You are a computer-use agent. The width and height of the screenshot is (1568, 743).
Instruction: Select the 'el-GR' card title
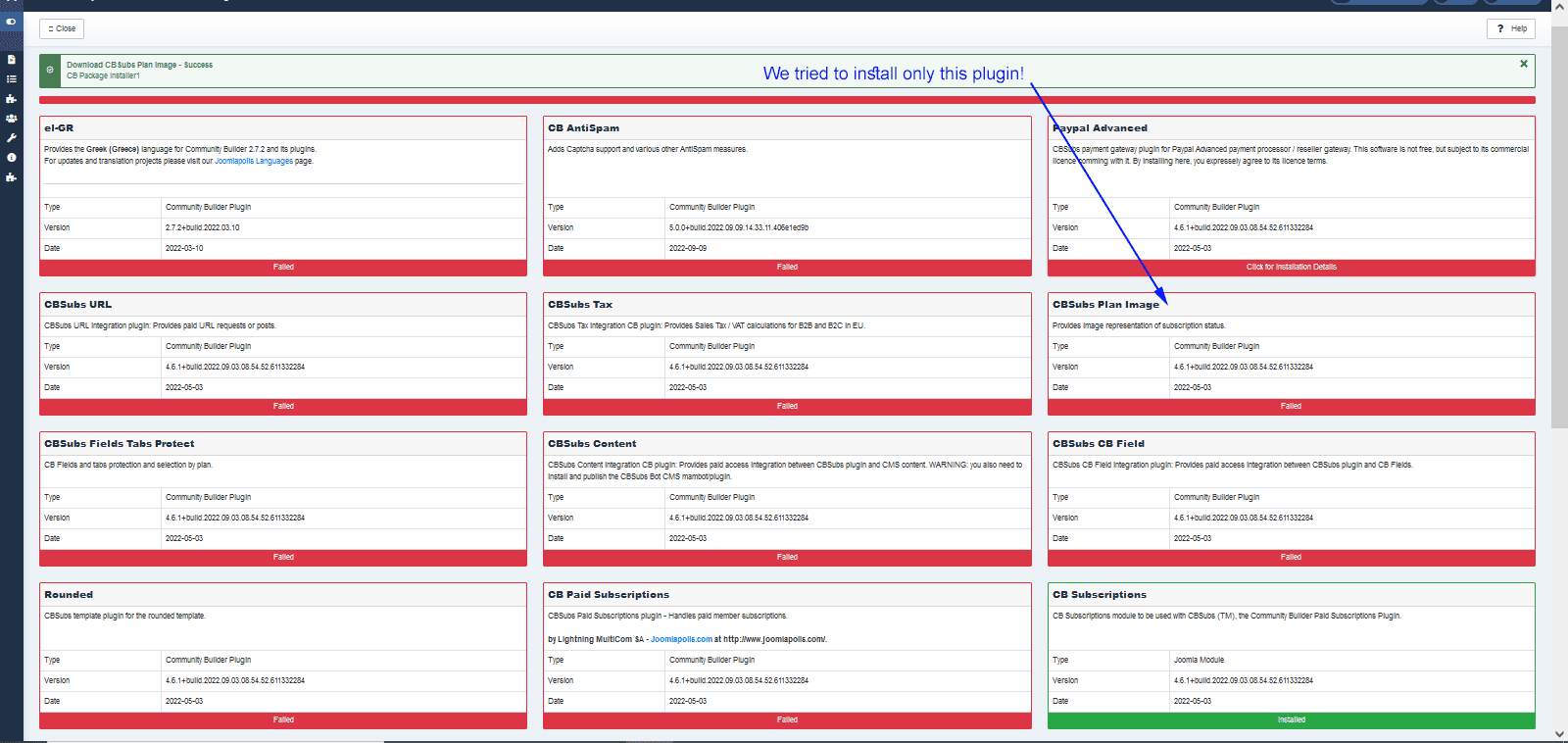click(59, 128)
